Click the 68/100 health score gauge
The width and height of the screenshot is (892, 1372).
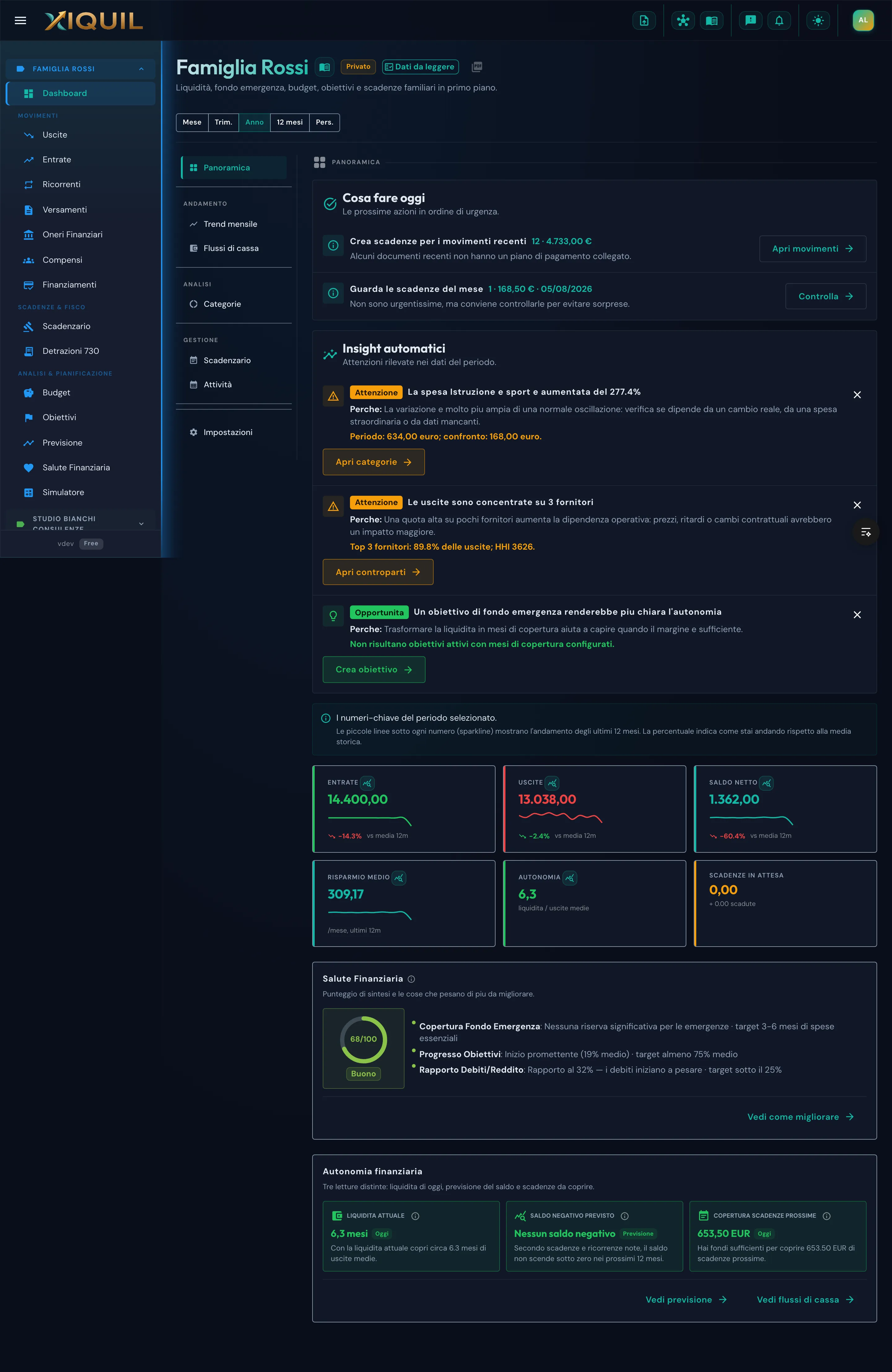(x=363, y=1039)
